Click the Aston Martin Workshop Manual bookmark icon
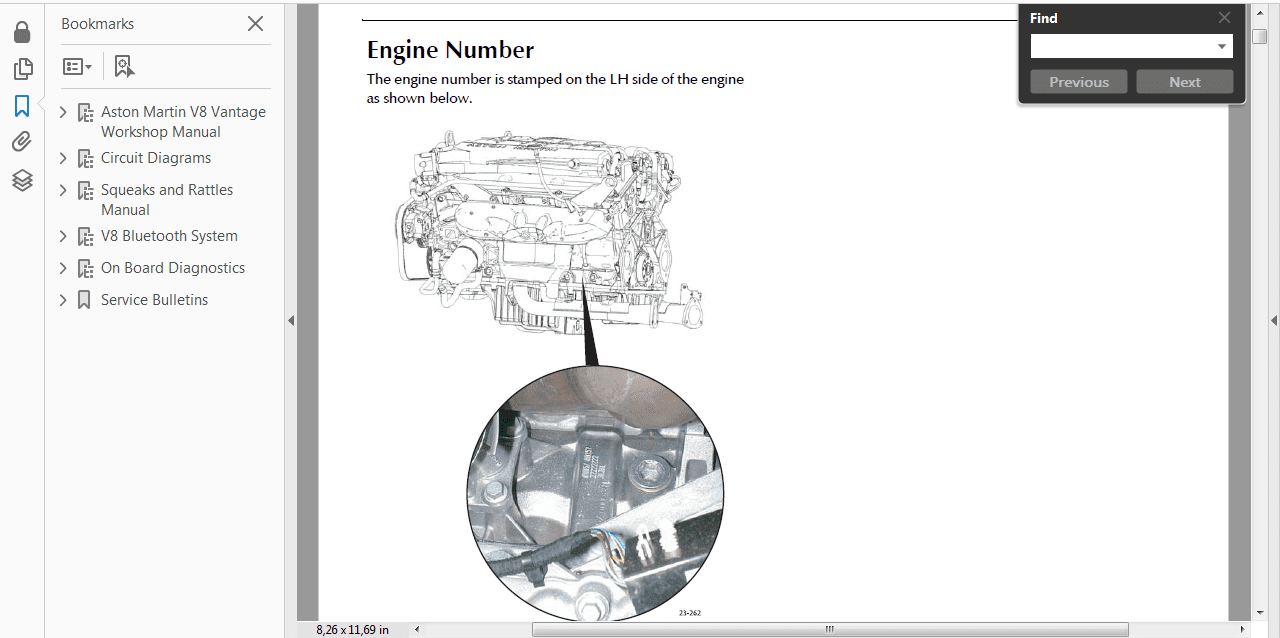Screen dimensions: 1280x638 85,113
